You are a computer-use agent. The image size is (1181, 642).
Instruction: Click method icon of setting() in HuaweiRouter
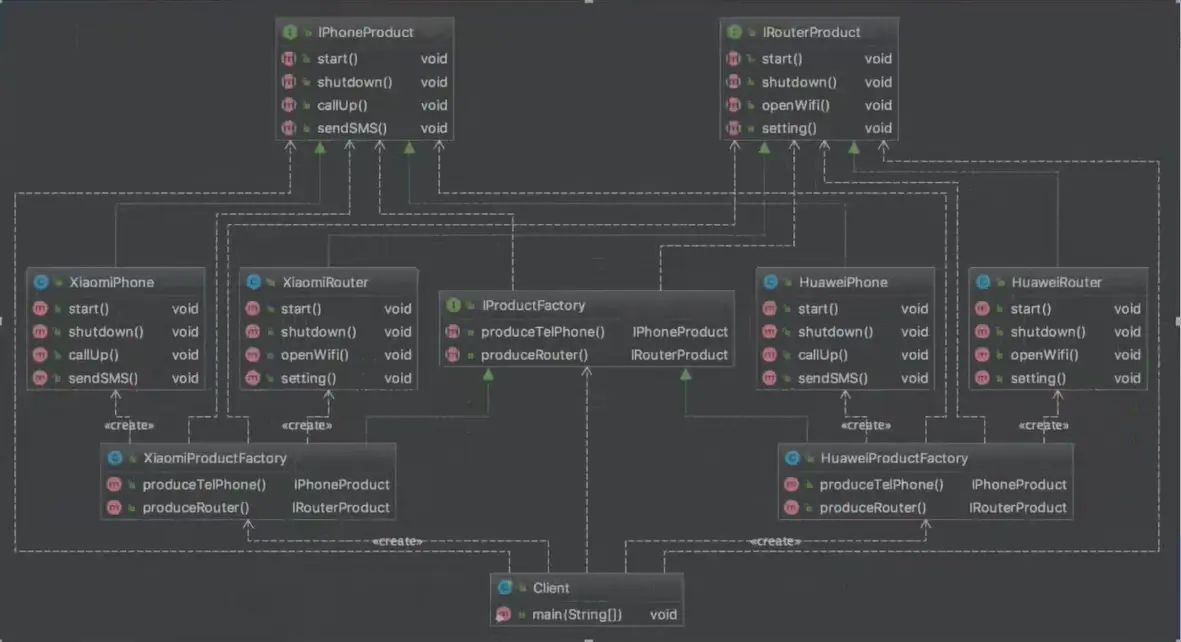tap(982, 378)
